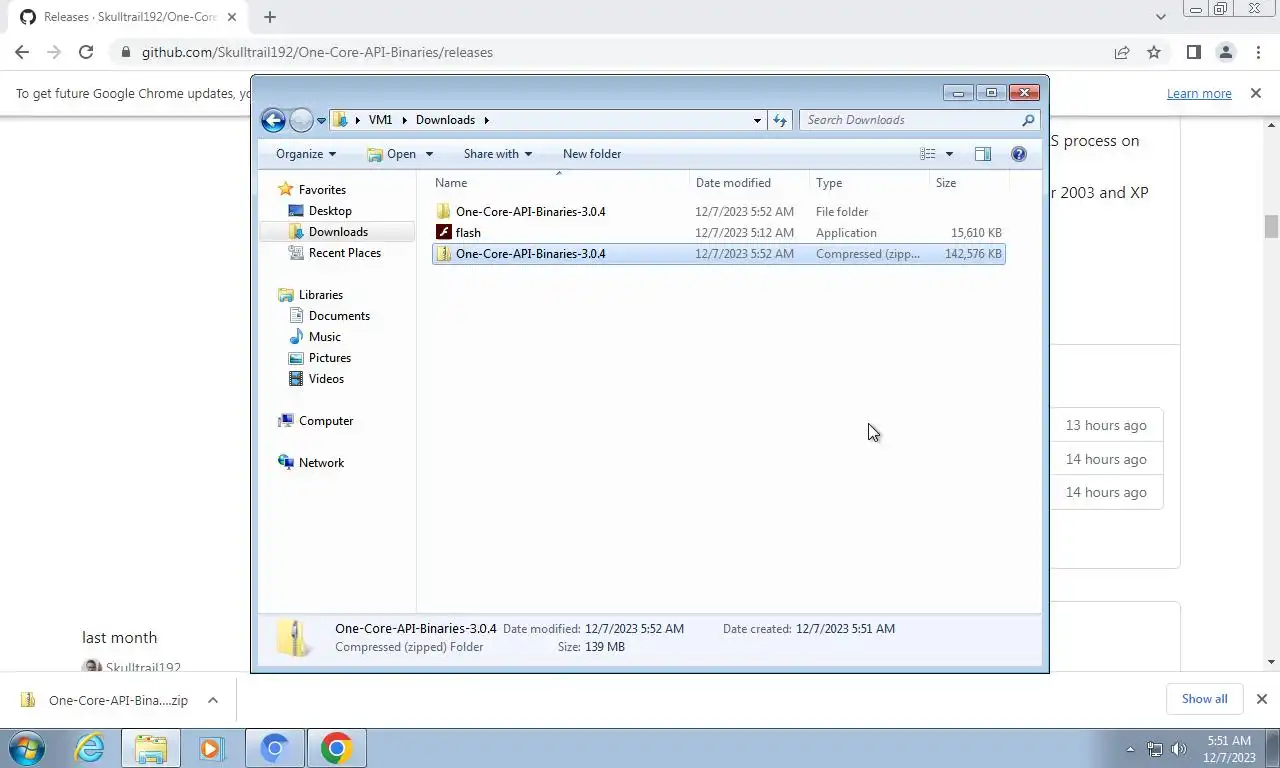Click the Chrome share page icon

point(1122,52)
